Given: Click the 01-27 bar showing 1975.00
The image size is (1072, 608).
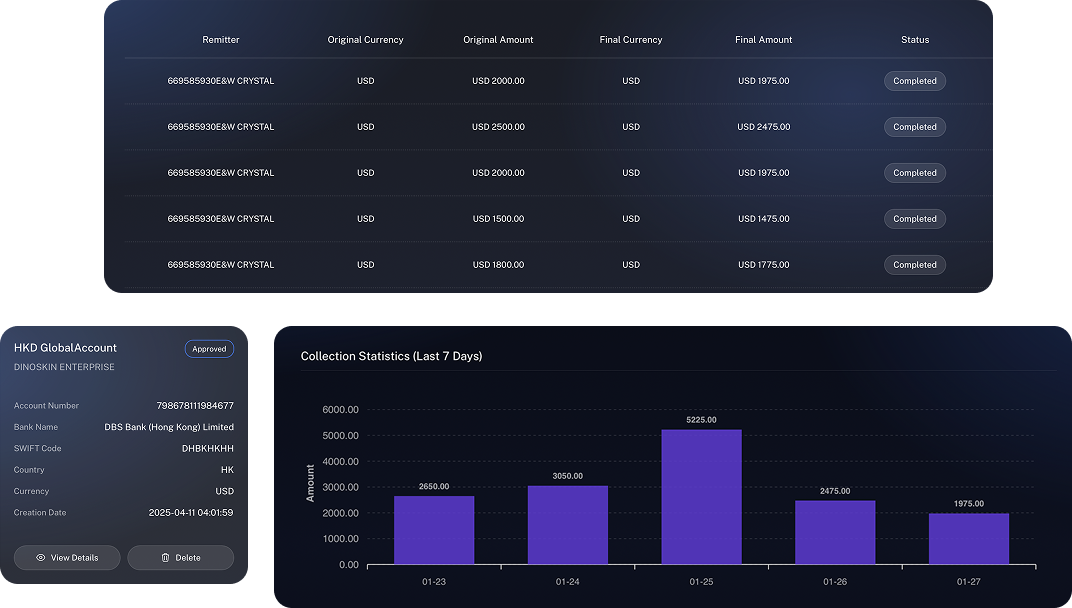Looking at the screenshot, I should [968, 539].
